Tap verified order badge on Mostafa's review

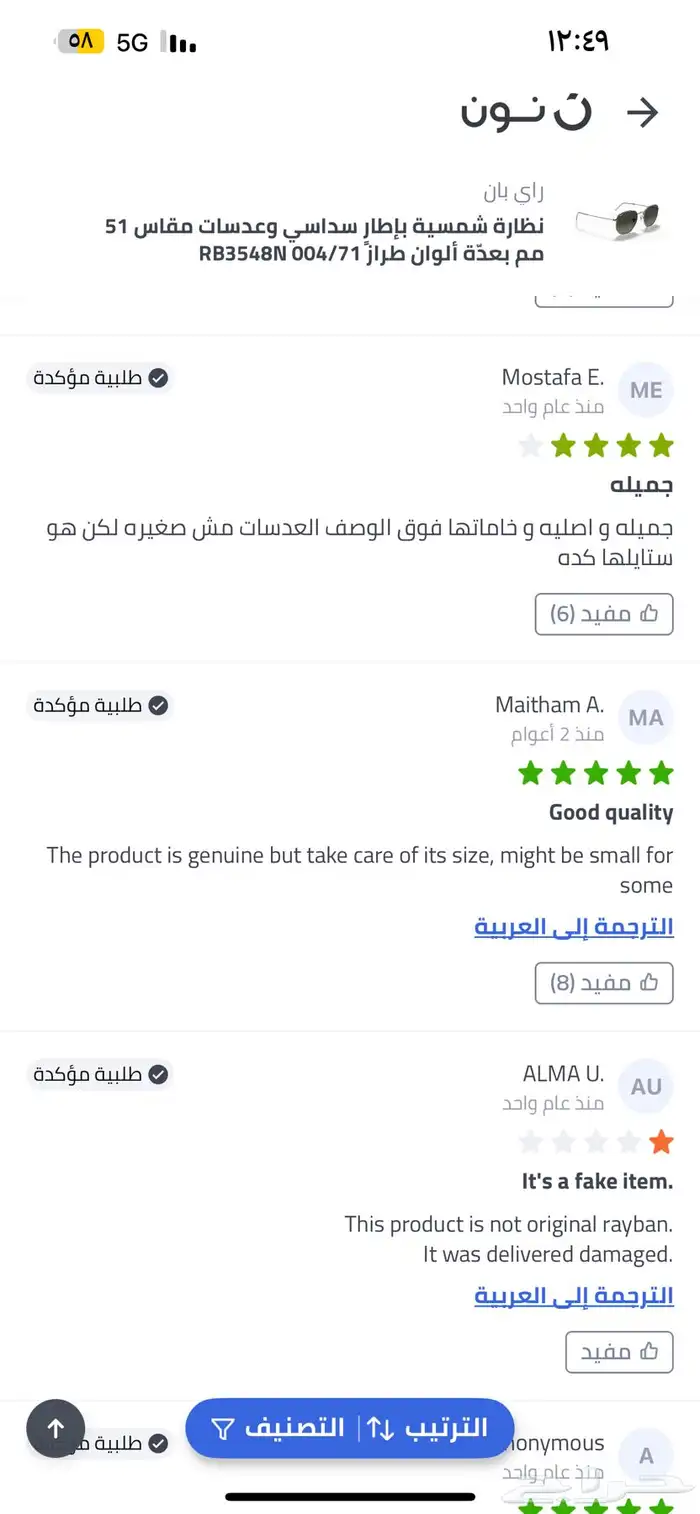click(100, 377)
